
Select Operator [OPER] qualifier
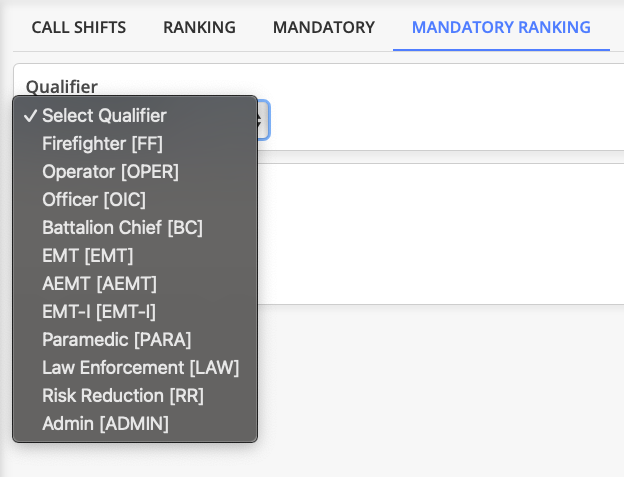click(x=110, y=172)
